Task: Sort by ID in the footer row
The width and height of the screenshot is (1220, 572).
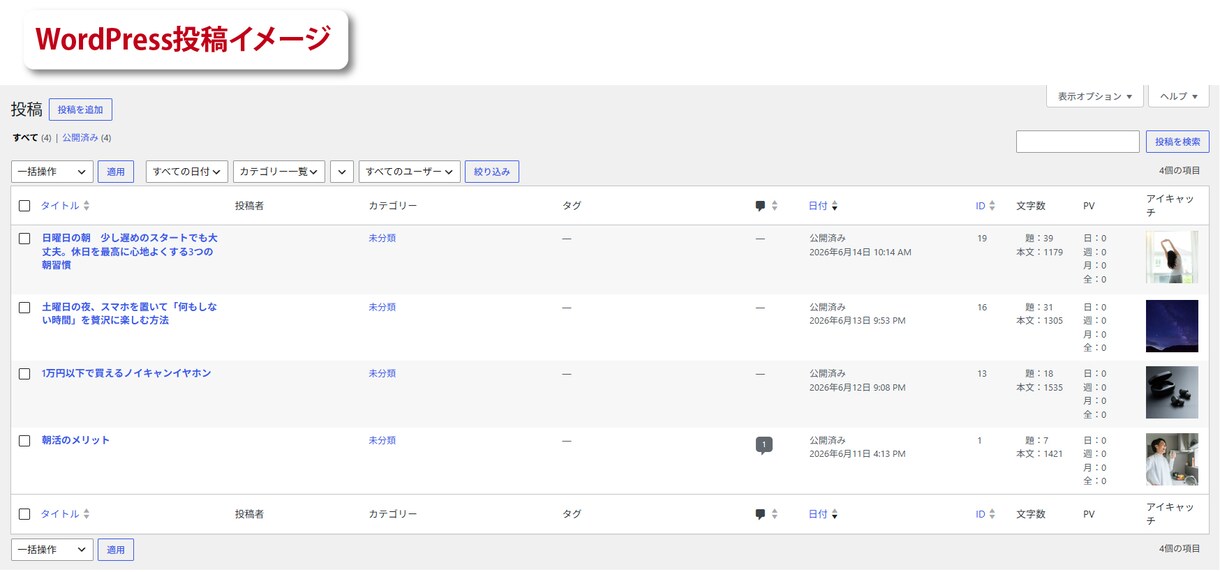Action: [x=985, y=514]
